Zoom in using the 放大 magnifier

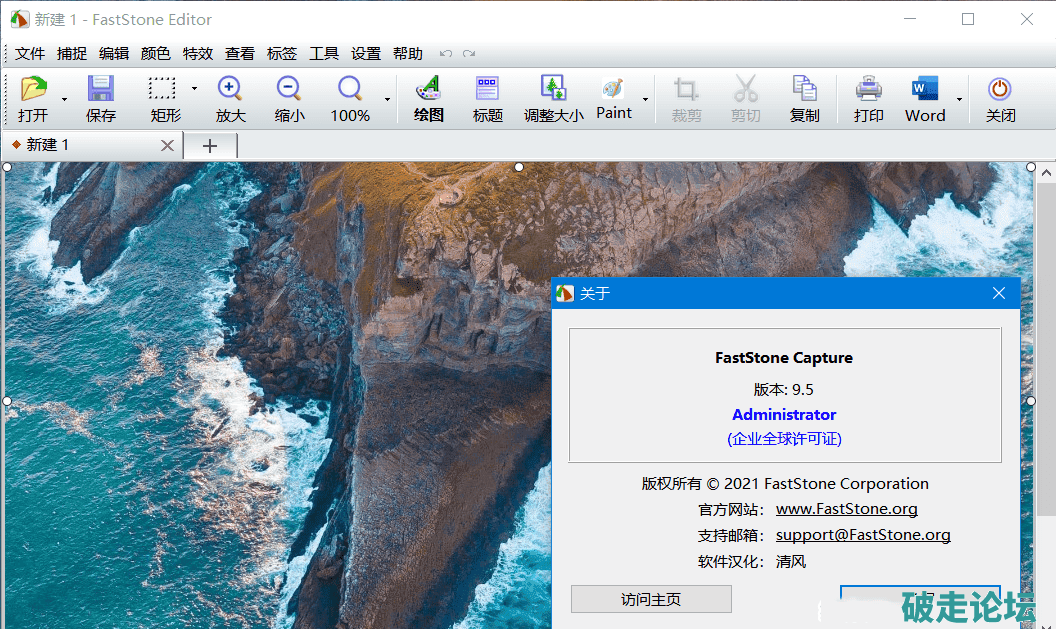[x=230, y=90]
